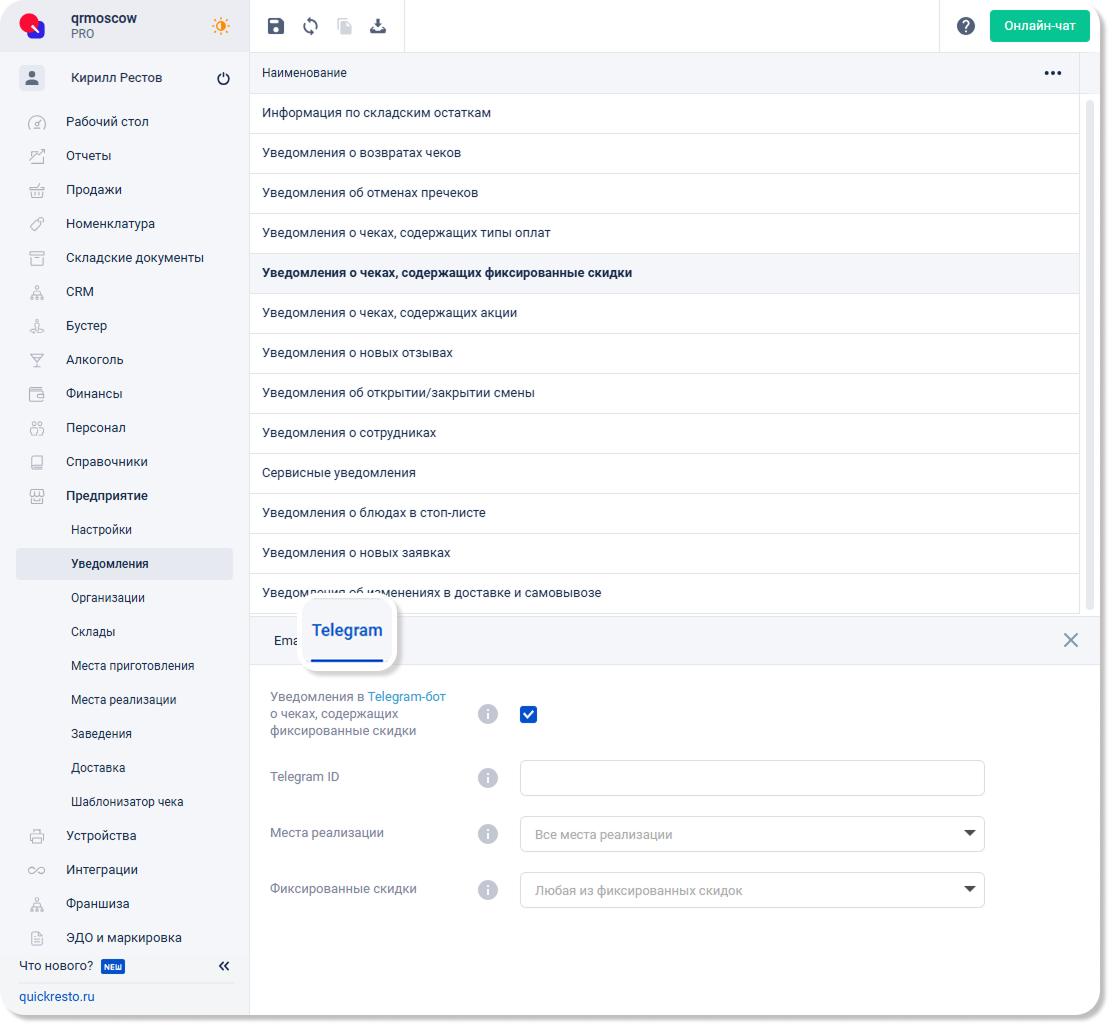Click the download icon in toolbar
Viewport: 1109px width, 1024px height.
pos(378,27)
